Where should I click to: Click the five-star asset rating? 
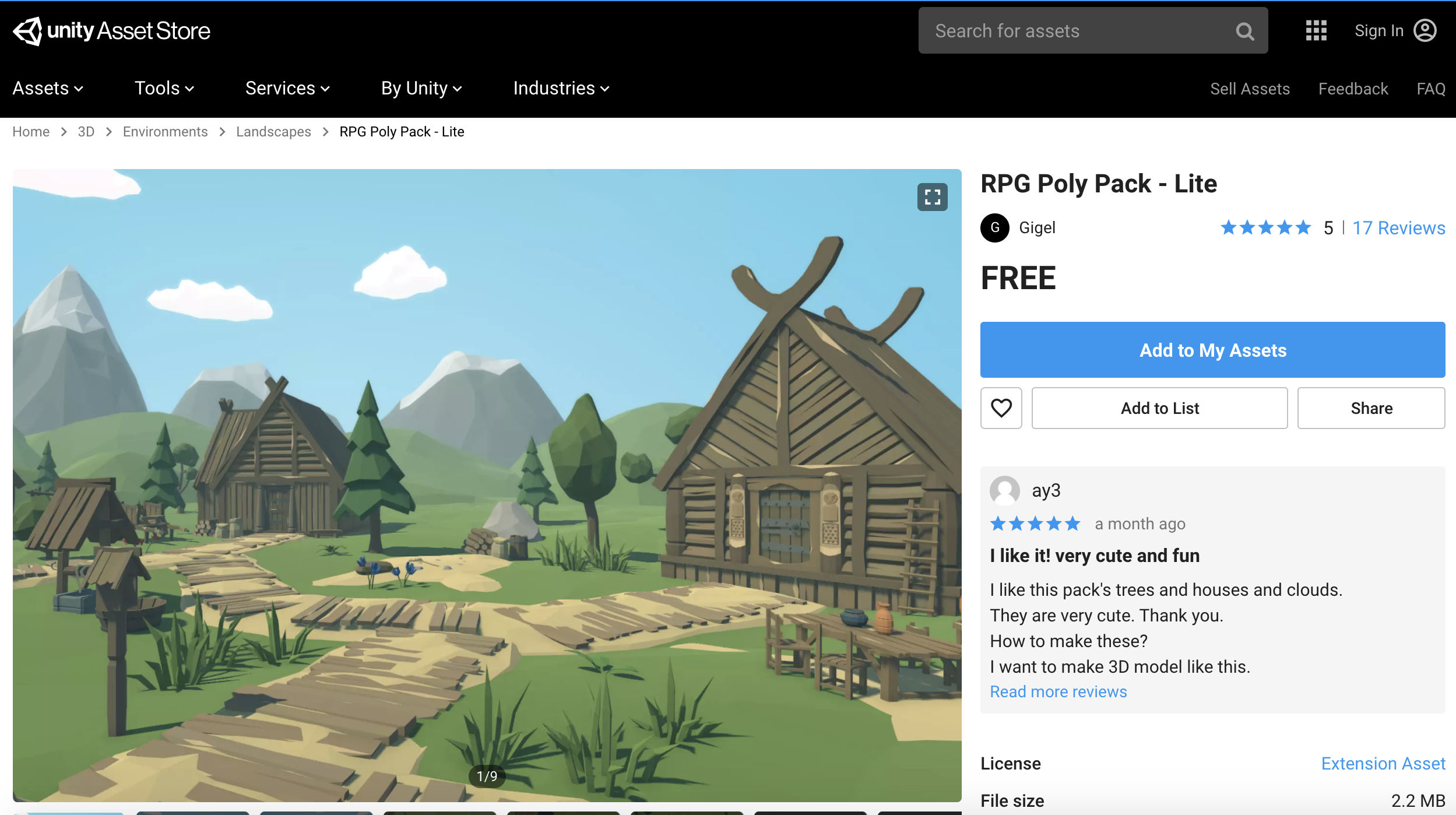coord(1265,227)
